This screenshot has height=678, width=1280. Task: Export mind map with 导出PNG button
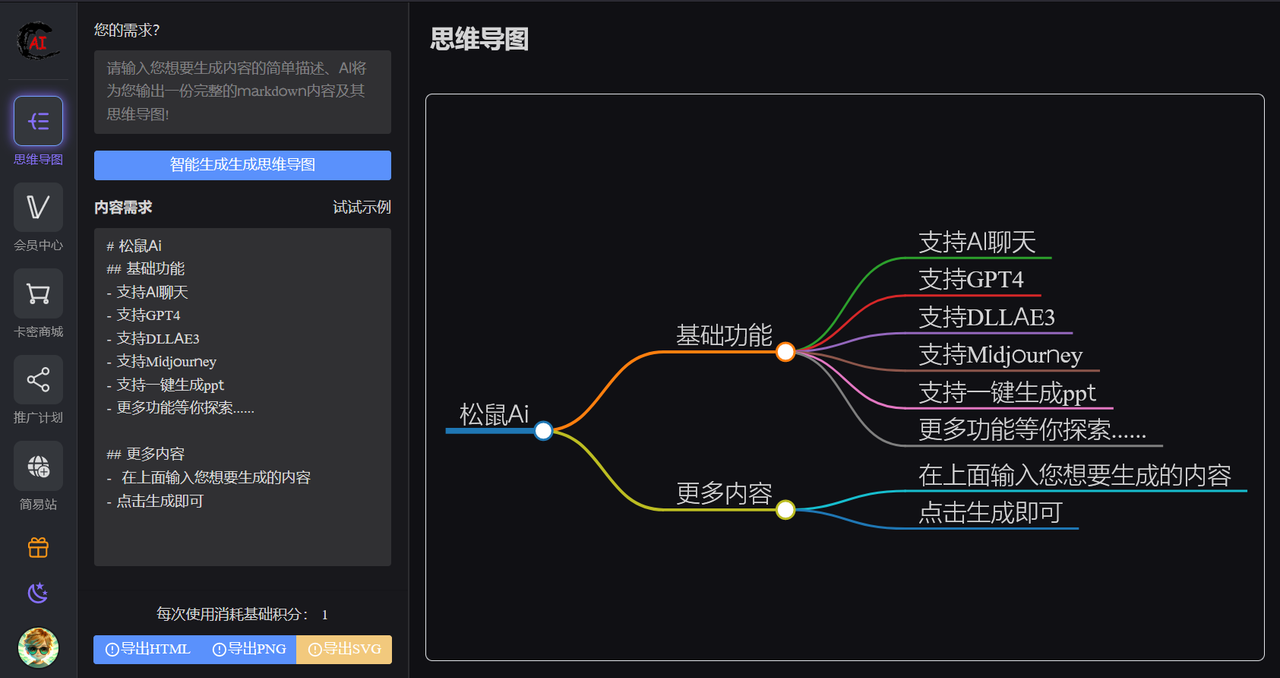[x=249, y=649]
